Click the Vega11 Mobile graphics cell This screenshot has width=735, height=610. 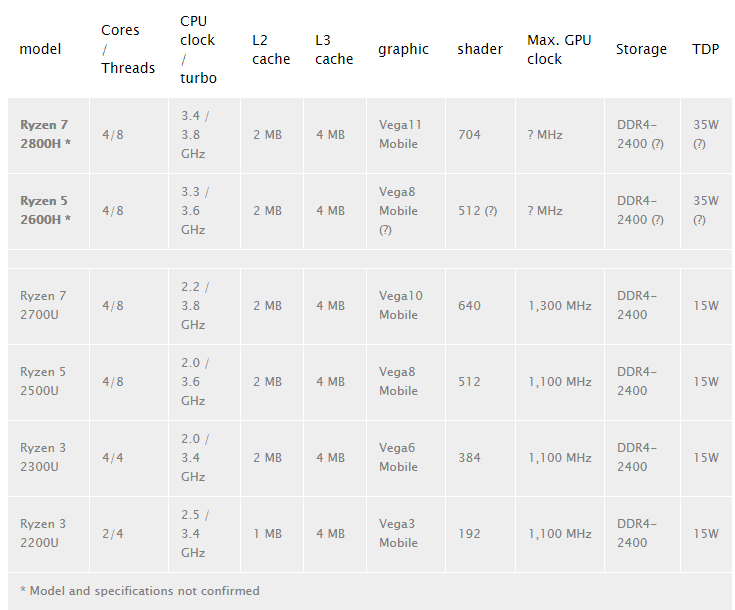pos(400,134)
